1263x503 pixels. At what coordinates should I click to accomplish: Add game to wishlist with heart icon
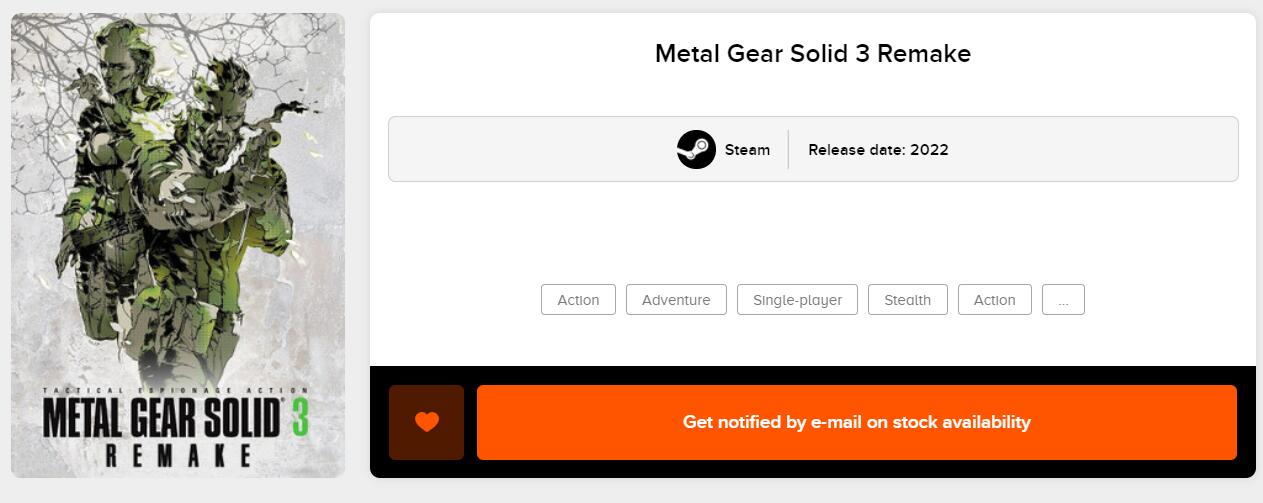coord(427,422)
